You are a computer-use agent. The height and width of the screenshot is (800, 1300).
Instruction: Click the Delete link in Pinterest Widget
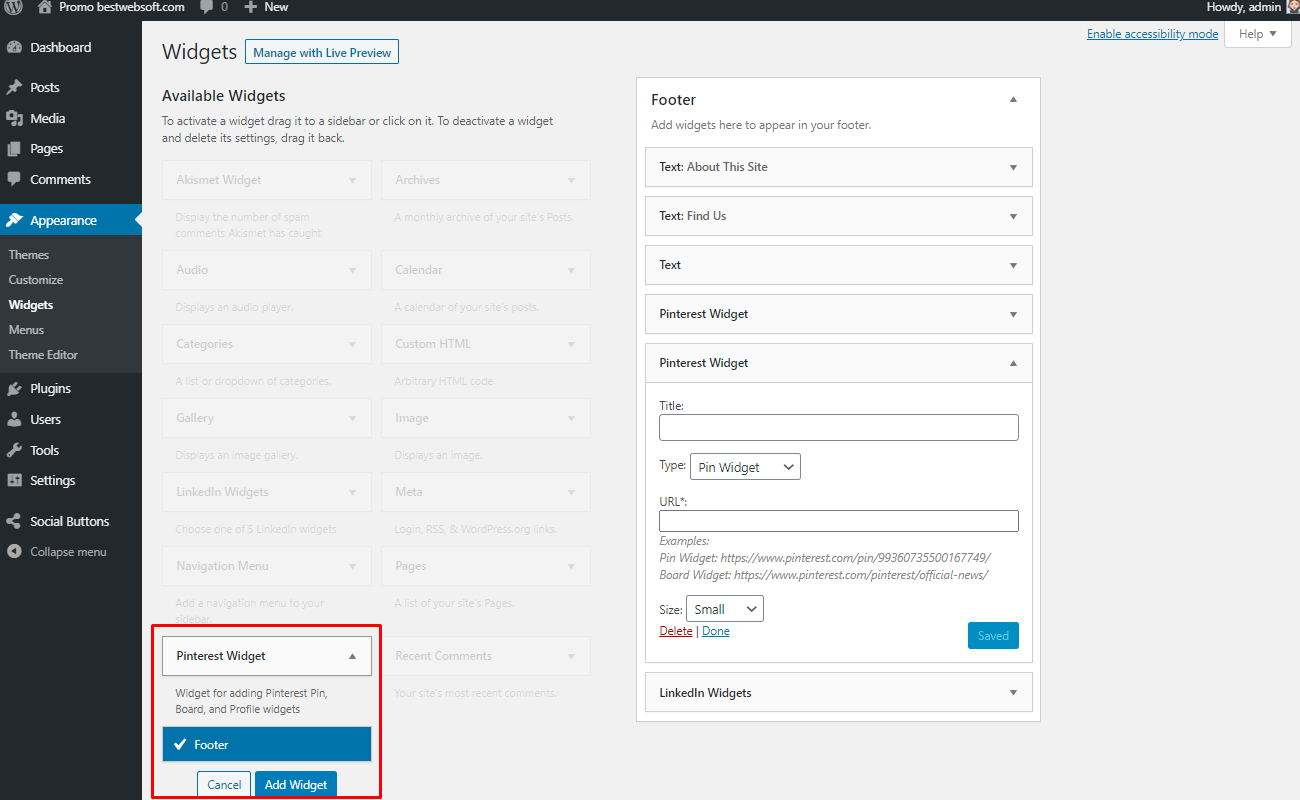(676, 632)
